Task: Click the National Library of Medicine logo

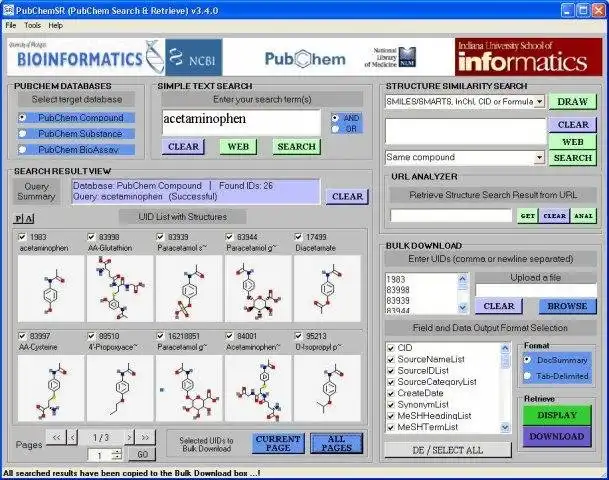Action: (x=390, y=57)
